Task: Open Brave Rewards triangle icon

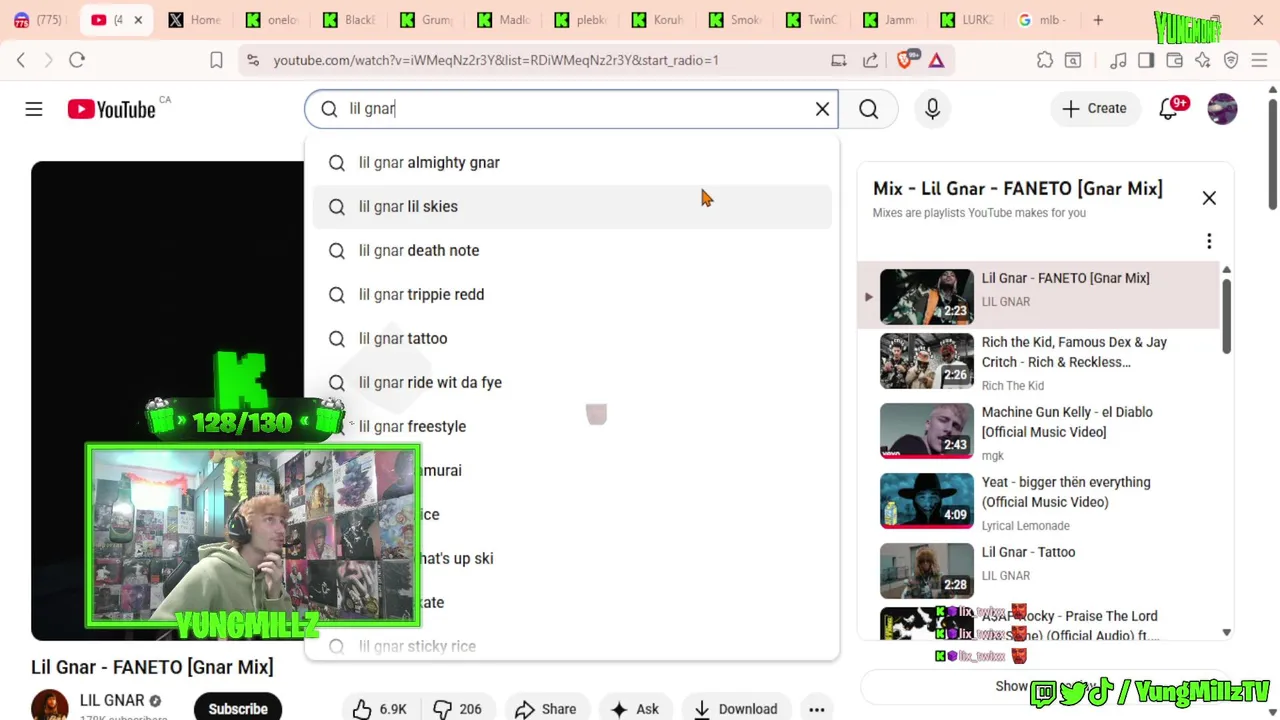Action: point(936,60)
